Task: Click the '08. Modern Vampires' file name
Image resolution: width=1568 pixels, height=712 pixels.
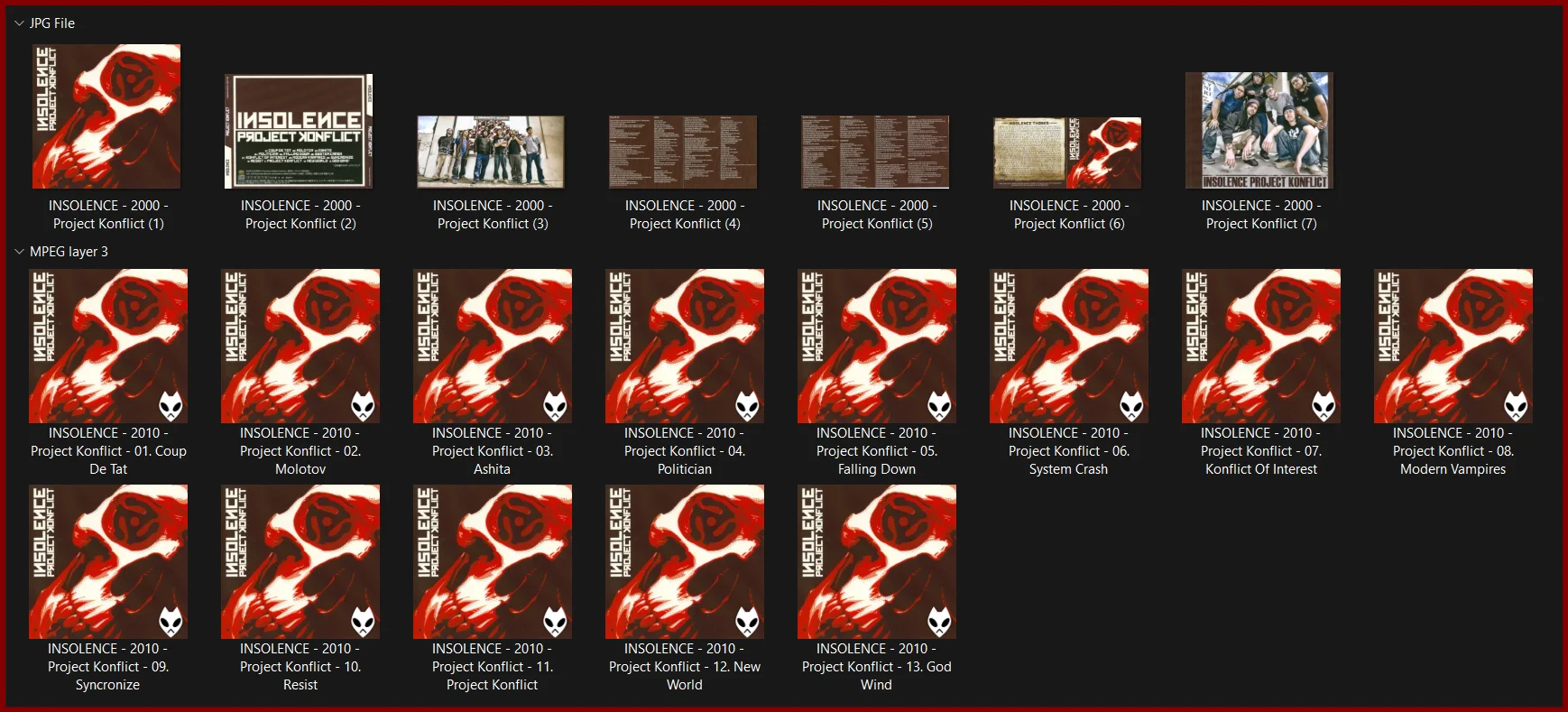Action: [x=1453, y=451]
